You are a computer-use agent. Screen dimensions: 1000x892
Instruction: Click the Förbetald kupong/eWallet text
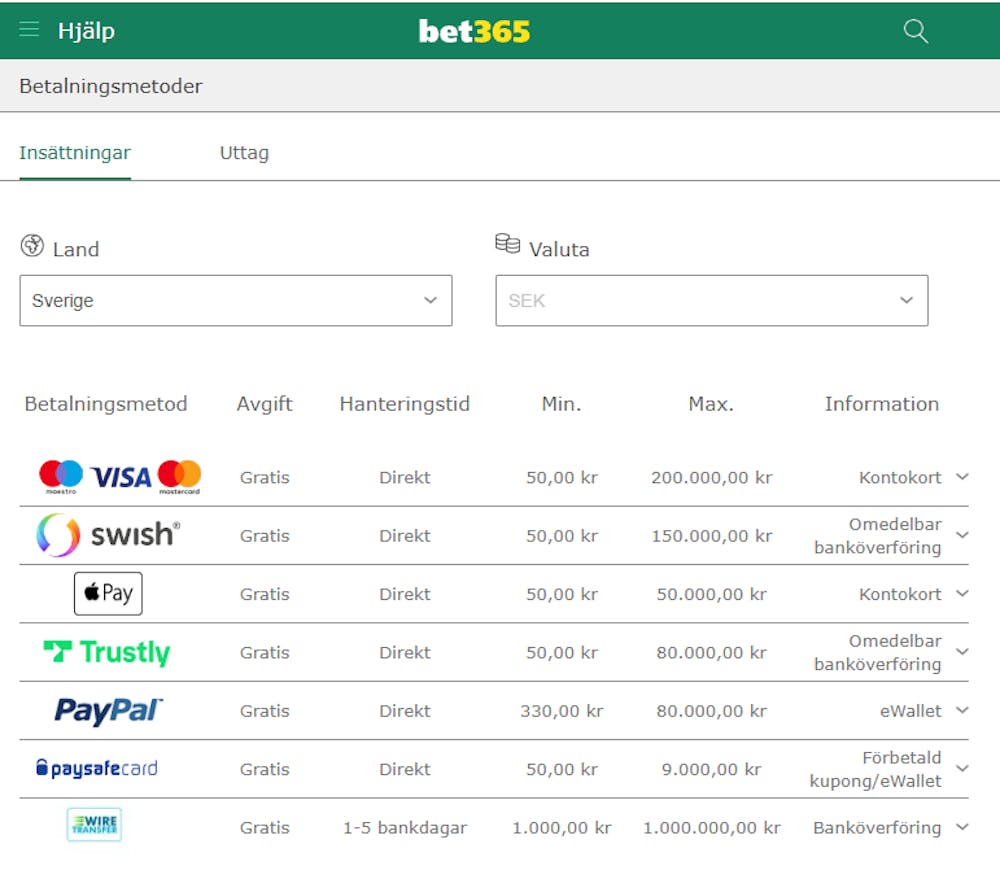tap(876, 769)
